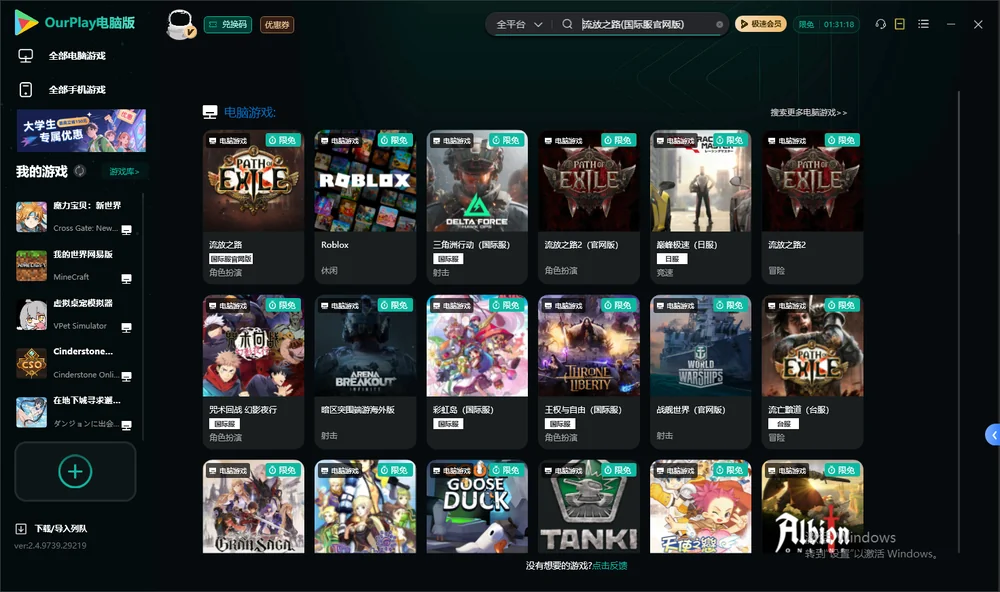Click 电脑游戏 tag on Throne and Liberty card
The width and height of the screenshot is (1000, 592).
point(562,306)
